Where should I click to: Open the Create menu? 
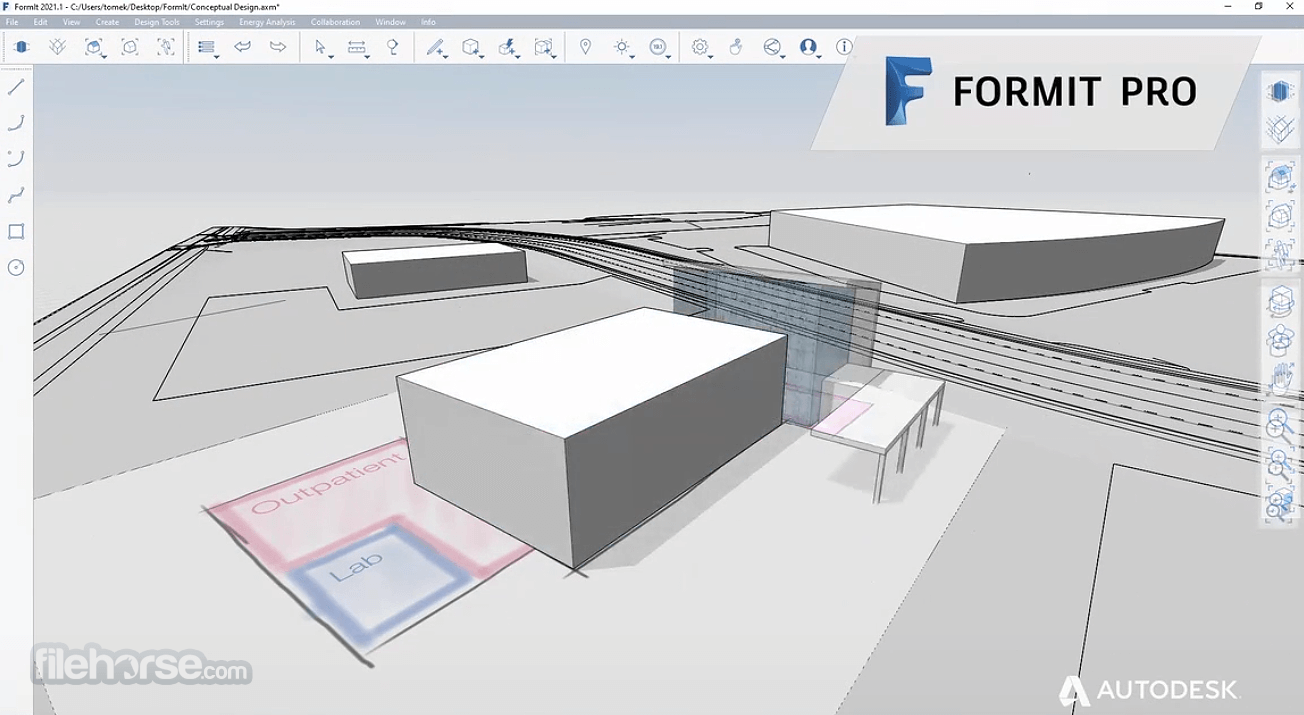[x=107, y=22]
